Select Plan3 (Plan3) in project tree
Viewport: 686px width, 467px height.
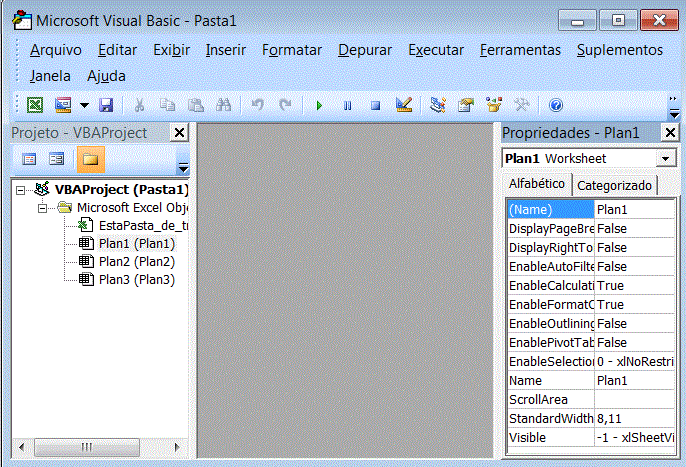137,280
